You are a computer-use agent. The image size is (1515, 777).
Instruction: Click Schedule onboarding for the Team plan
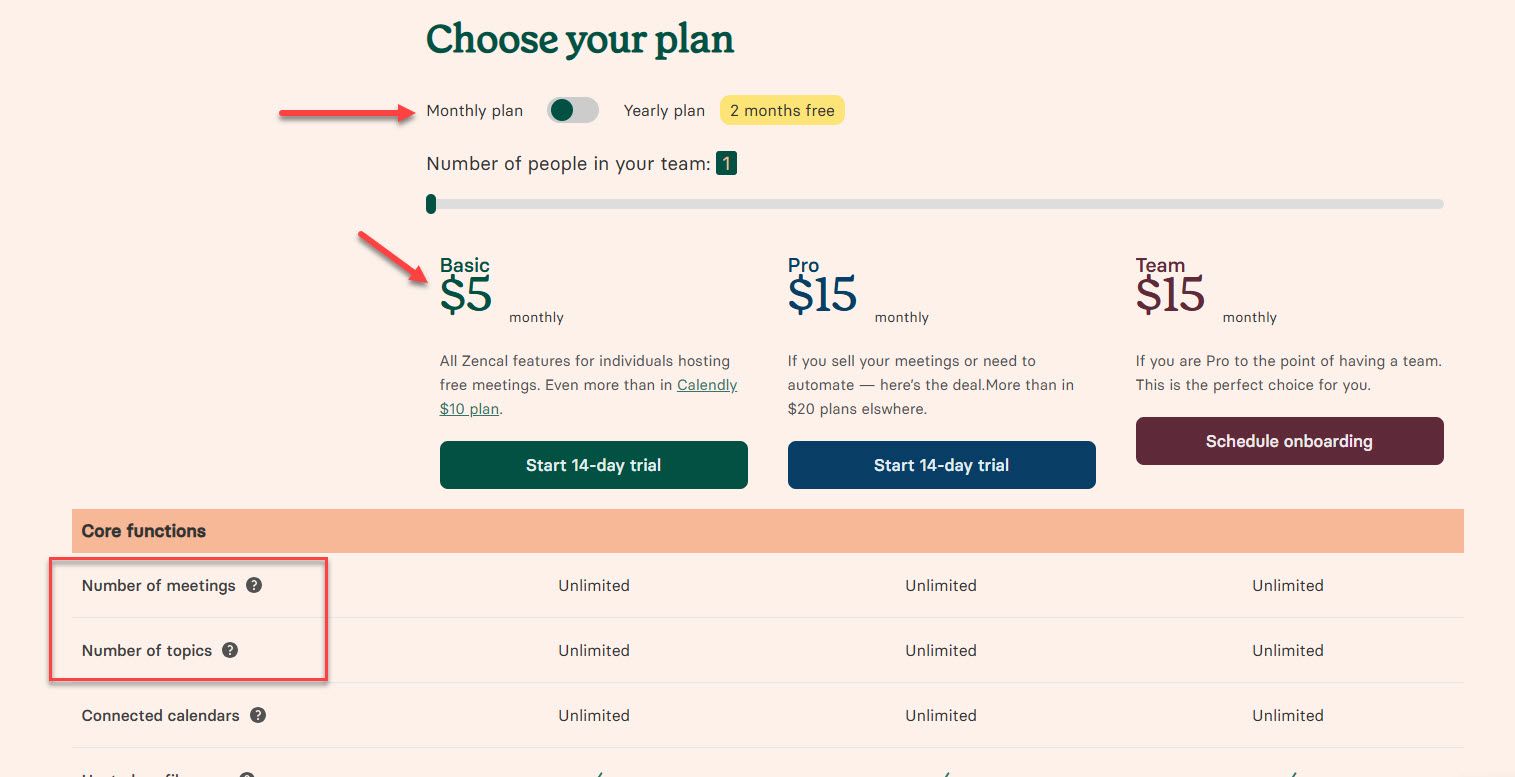tap(1289, 440)
